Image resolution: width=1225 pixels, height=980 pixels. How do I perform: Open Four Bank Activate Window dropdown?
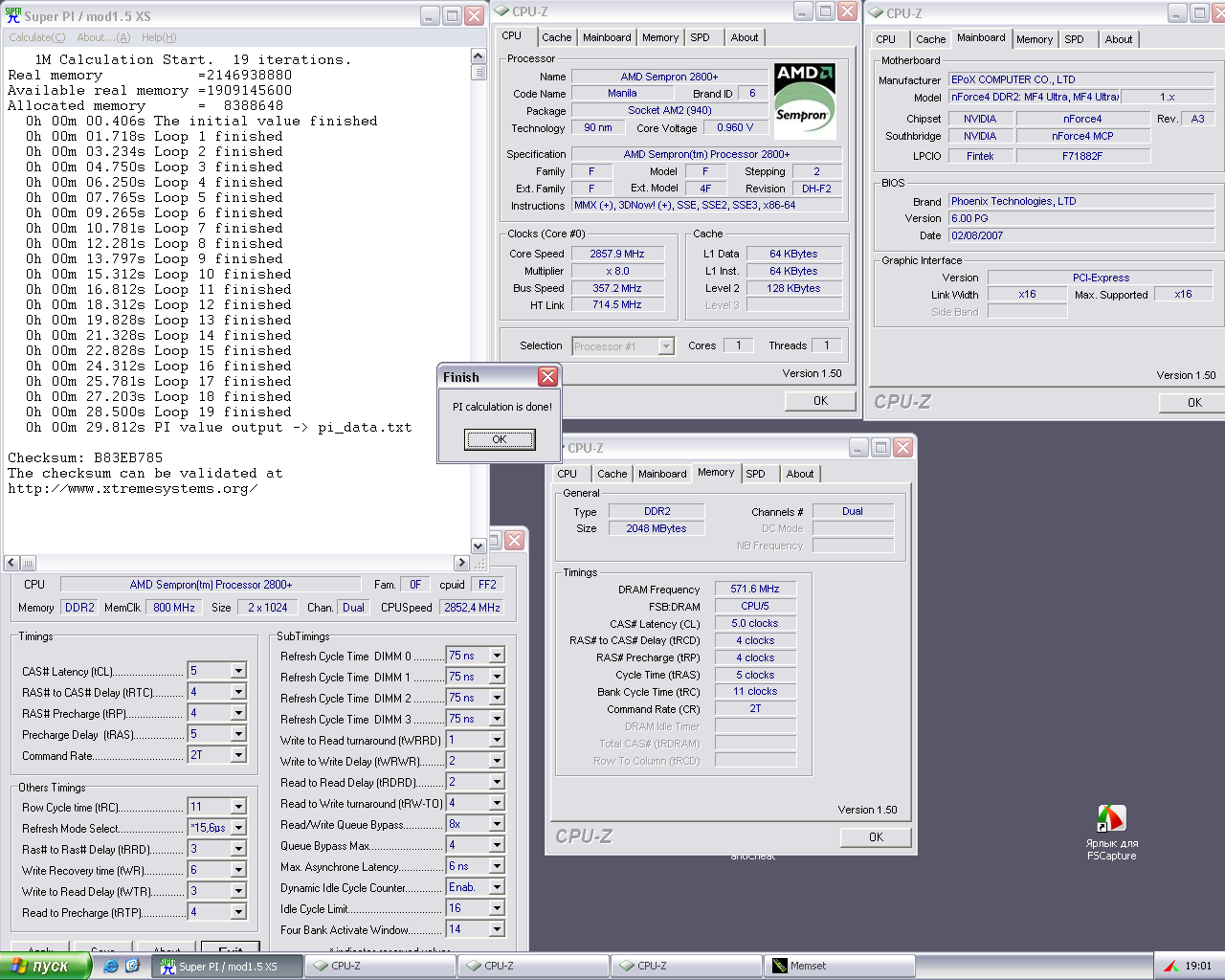497,929
